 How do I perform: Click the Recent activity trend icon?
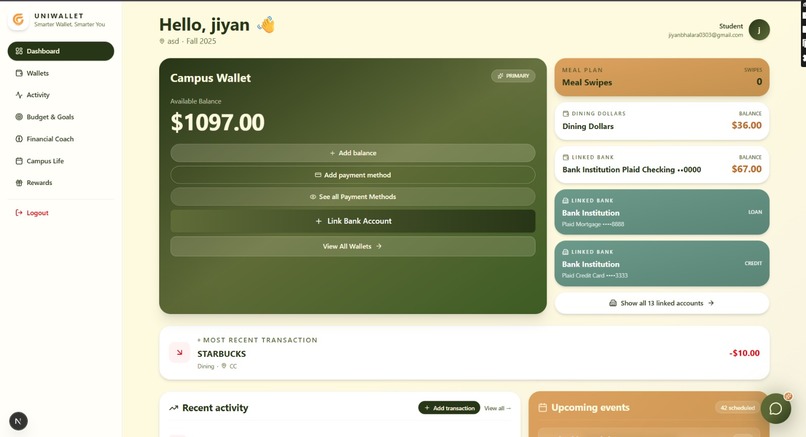[x=174, y=408]
